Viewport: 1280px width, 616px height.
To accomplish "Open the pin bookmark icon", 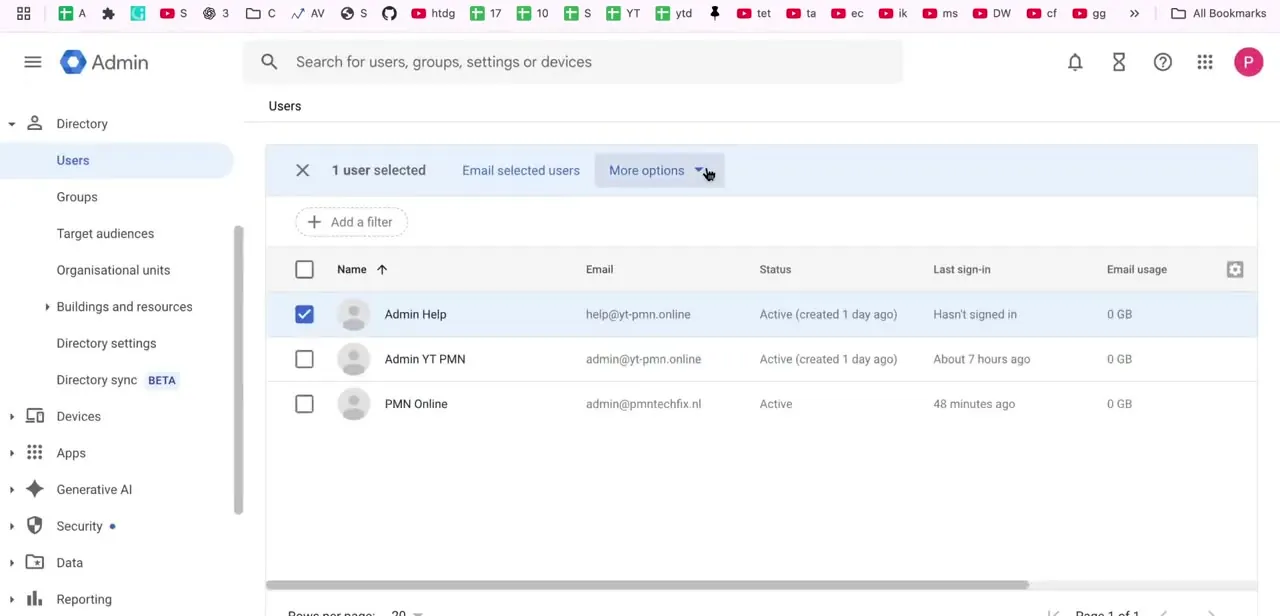I will click(714, 13).
